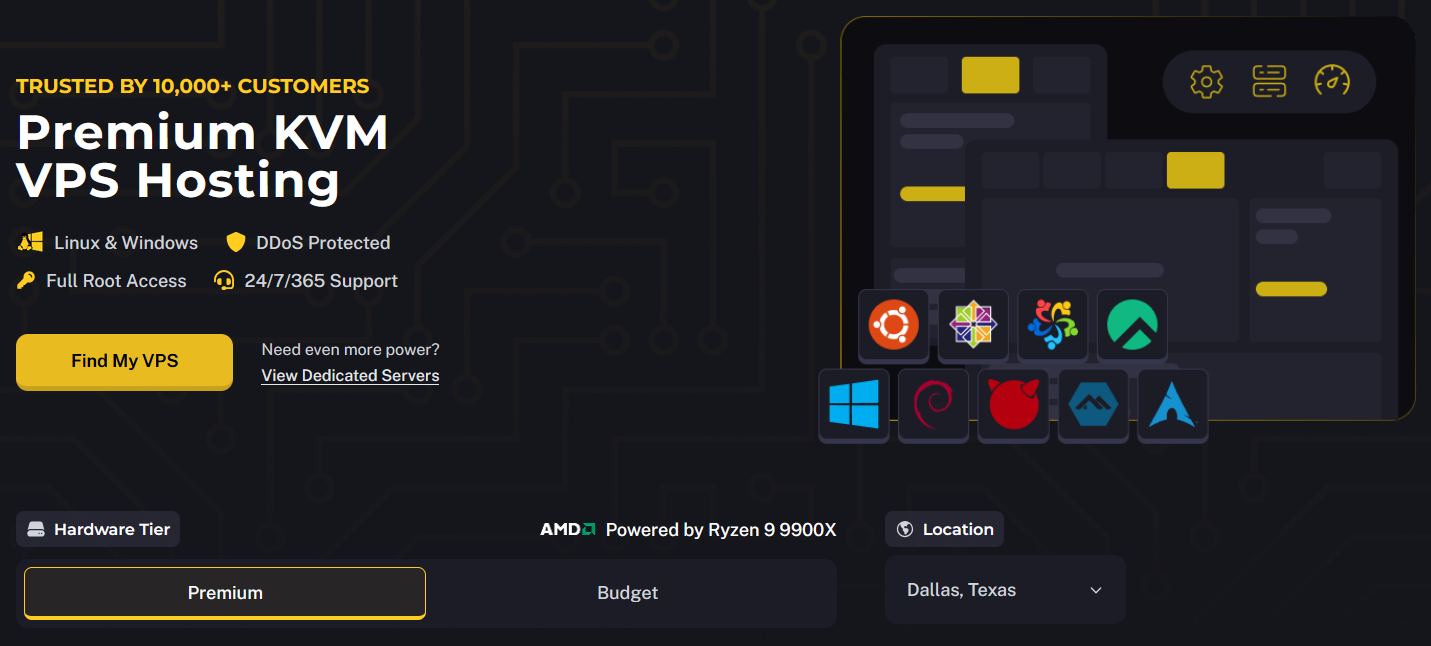This screenshot has width=1431, height=646.
Task: Click the Linux & Windows feature icon
Action: tap(30, 243)
